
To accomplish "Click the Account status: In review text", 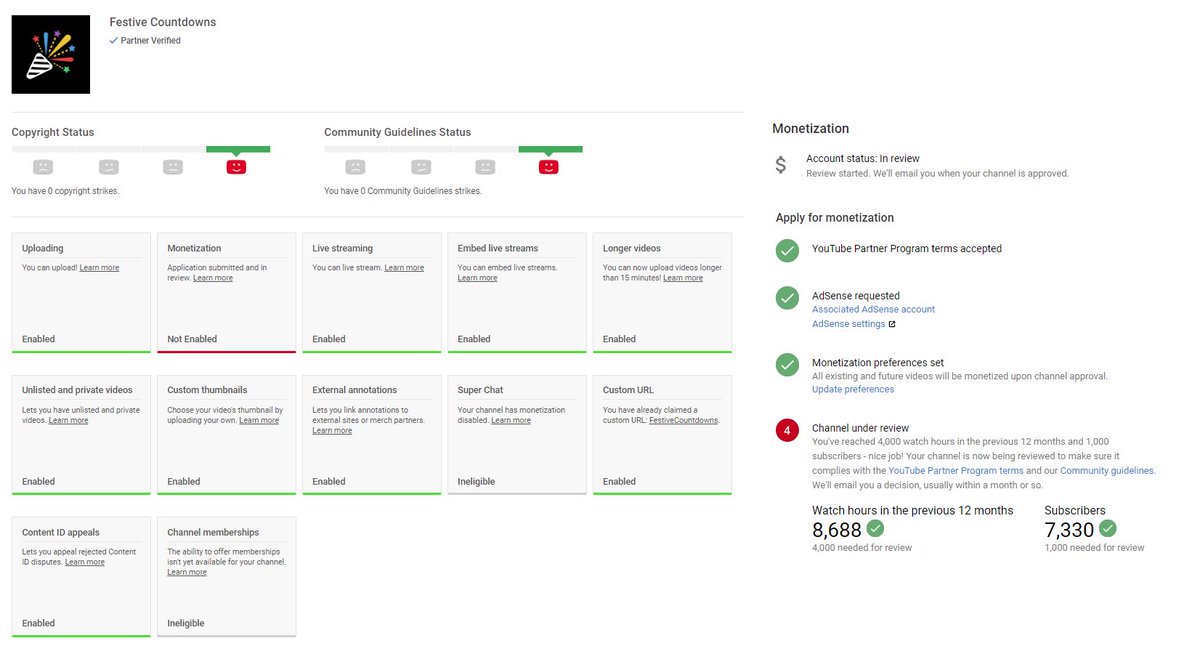I will coord(863,158).
